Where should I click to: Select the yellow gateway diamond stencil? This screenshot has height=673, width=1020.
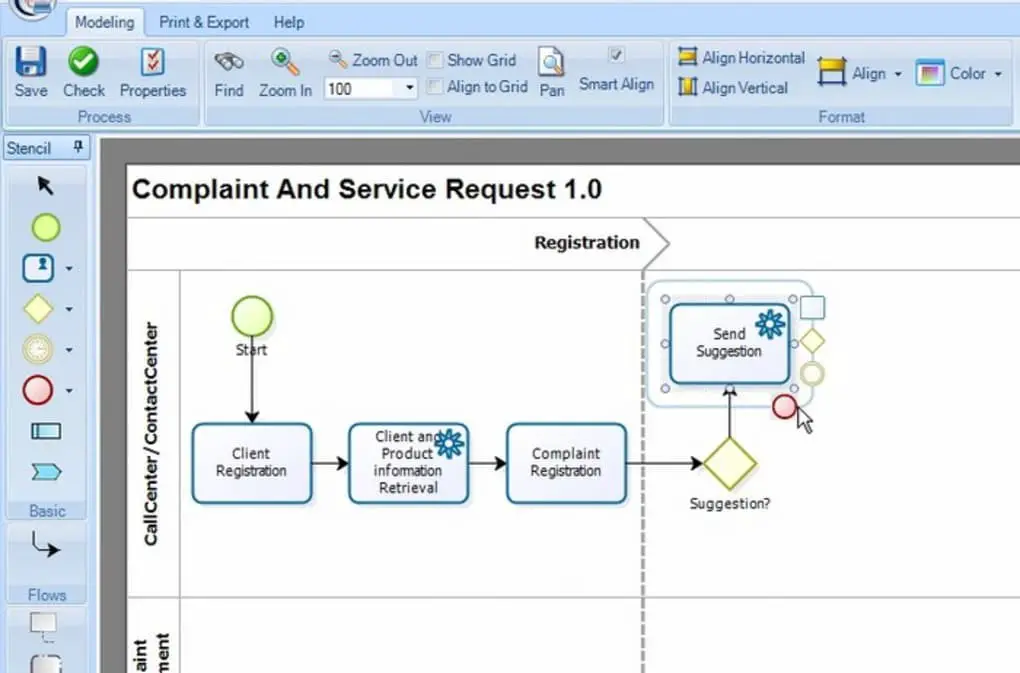pyautogui.click(x=39, y=309)
